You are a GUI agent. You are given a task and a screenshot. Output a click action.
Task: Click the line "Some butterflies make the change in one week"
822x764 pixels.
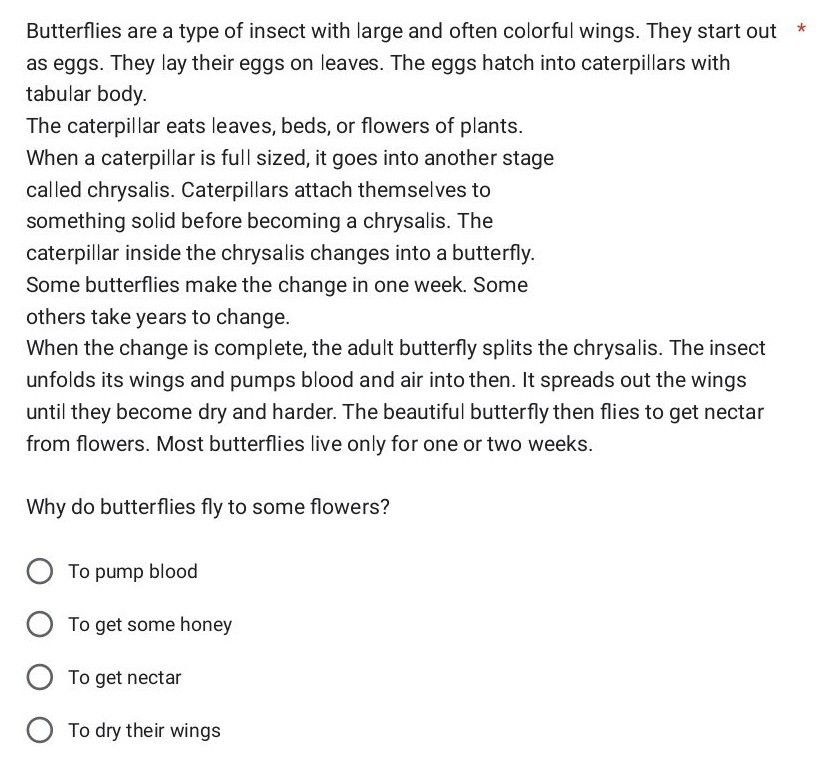[276, 285]
